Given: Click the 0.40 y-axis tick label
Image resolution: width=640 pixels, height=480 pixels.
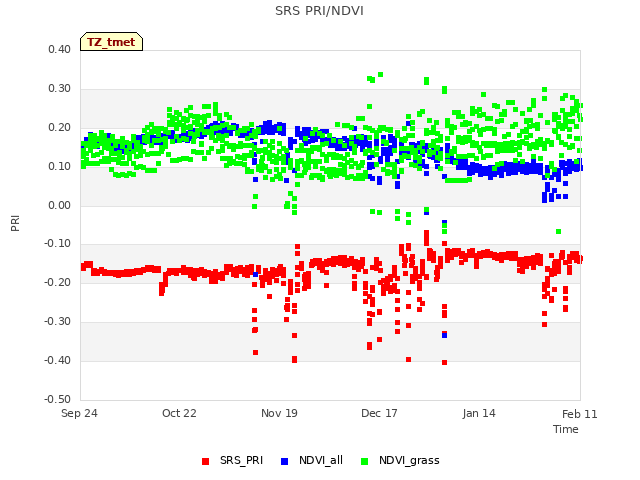Looking at the screenshot, I should [x=60, y=49].
